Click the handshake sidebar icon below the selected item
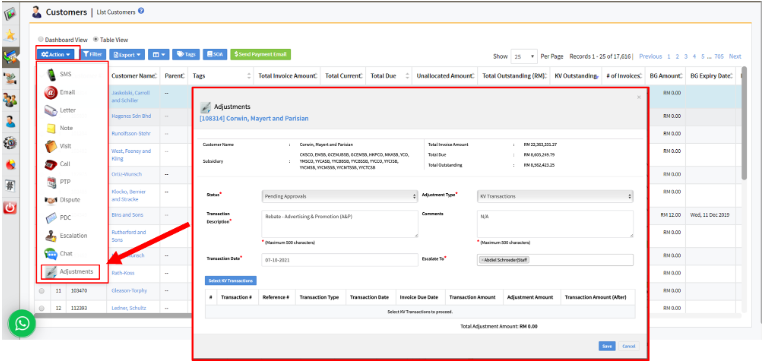This screenshot has height=364, width=762. pos(10,78)
